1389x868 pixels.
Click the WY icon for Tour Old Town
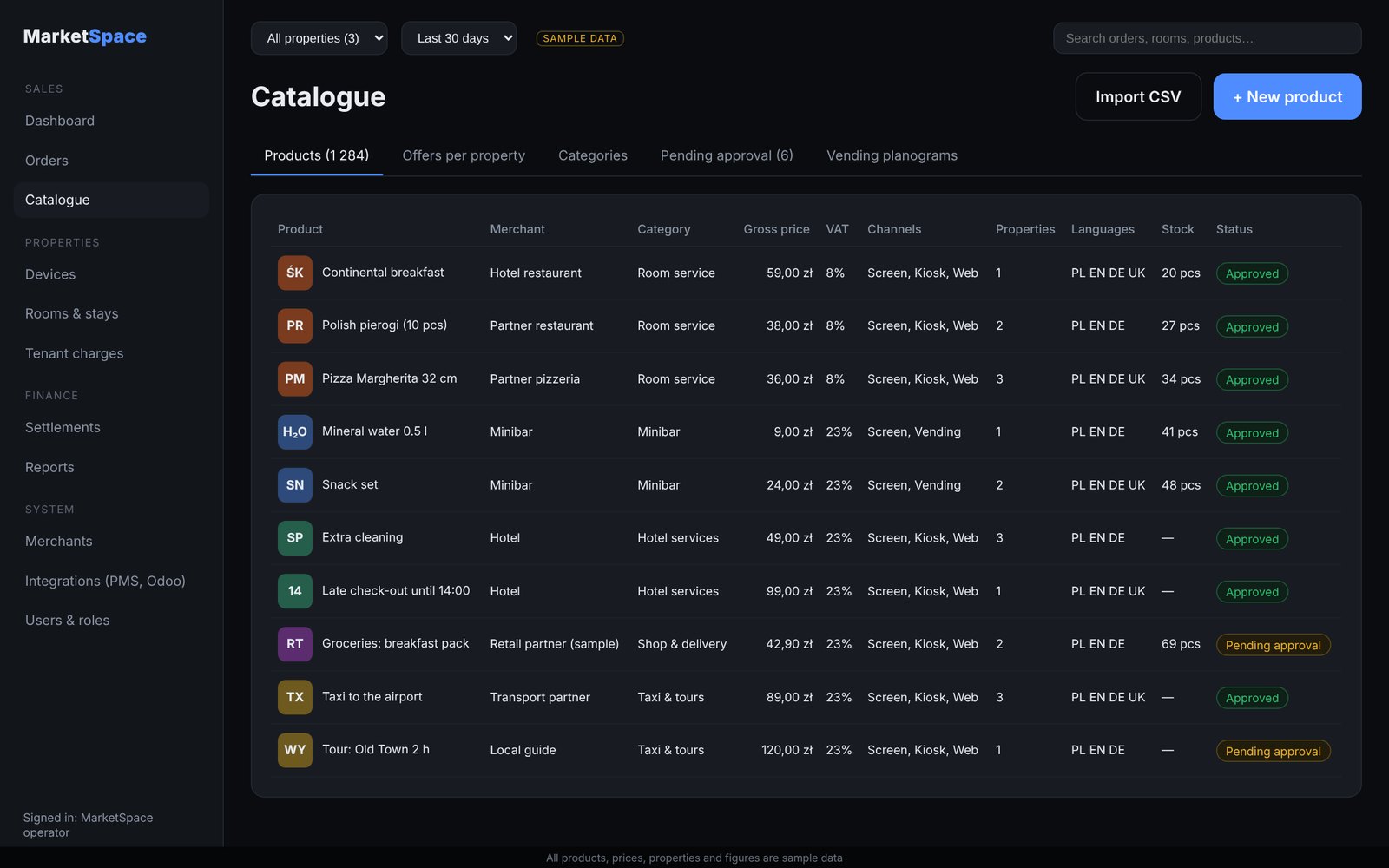point(295,749)
